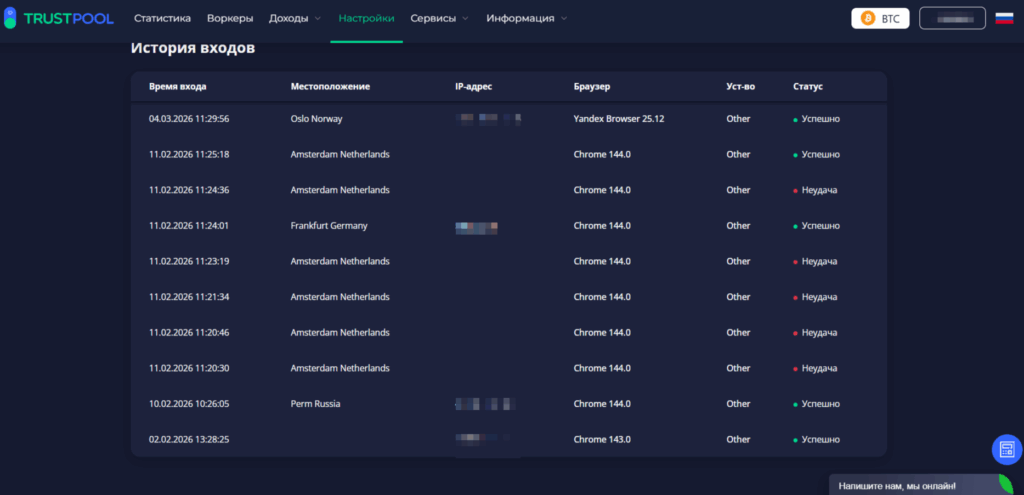Click the Russian flag language icon
1024x495 pixels.
(x=1004, y=18)
